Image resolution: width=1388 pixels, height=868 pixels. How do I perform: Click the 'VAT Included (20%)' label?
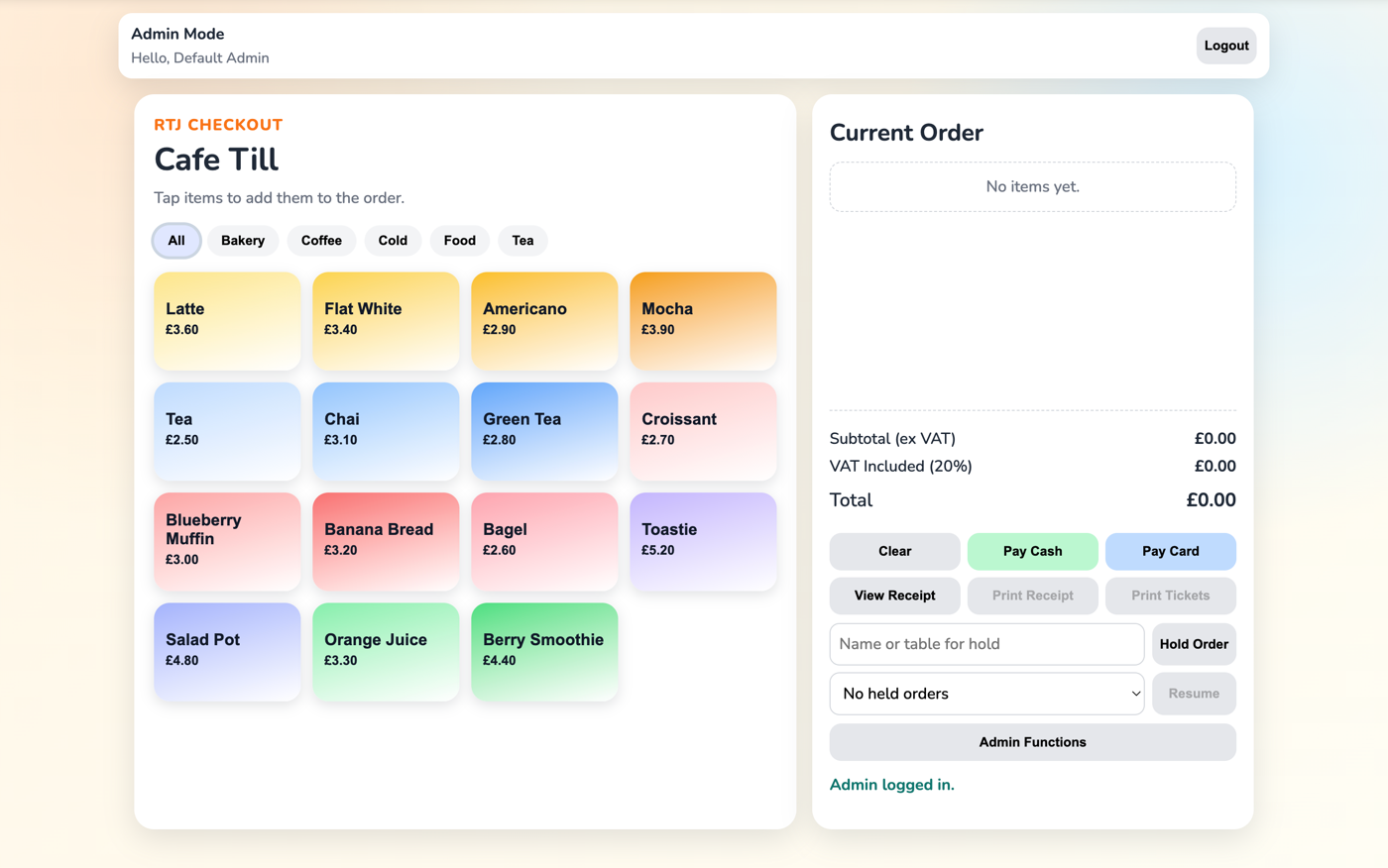[x=900, y=466]
